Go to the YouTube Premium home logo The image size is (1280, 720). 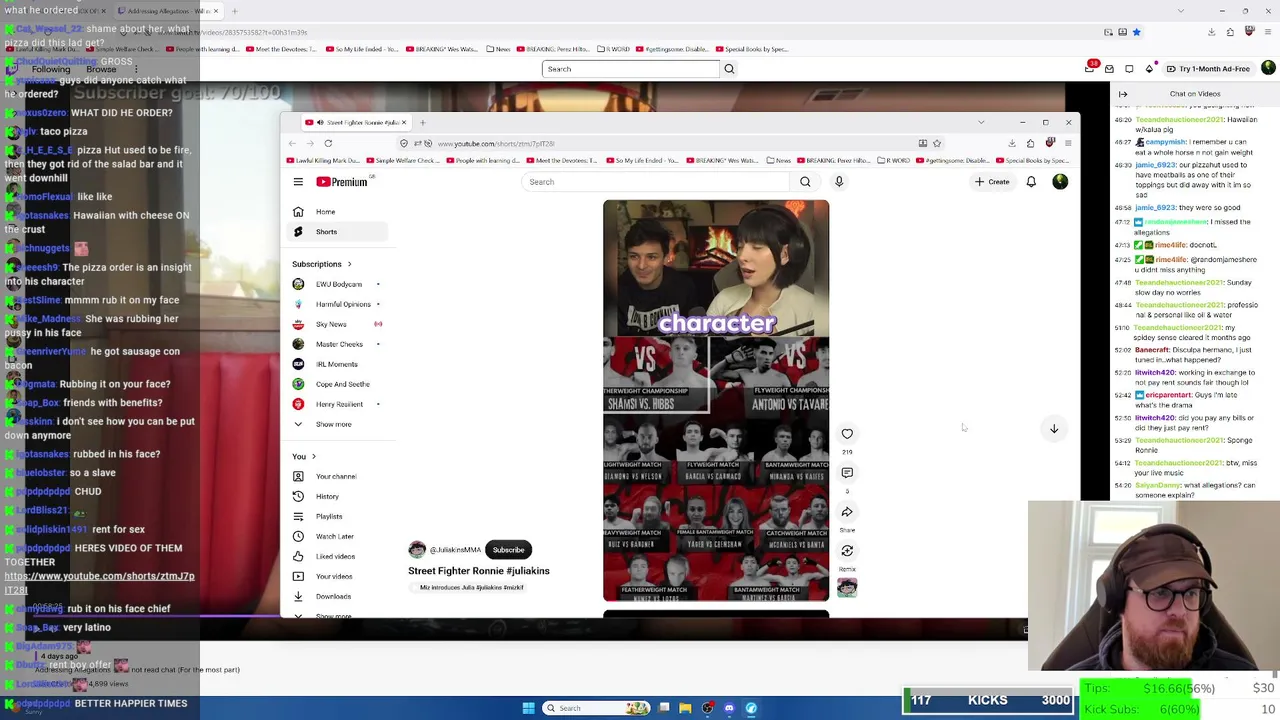pos(342,182)
